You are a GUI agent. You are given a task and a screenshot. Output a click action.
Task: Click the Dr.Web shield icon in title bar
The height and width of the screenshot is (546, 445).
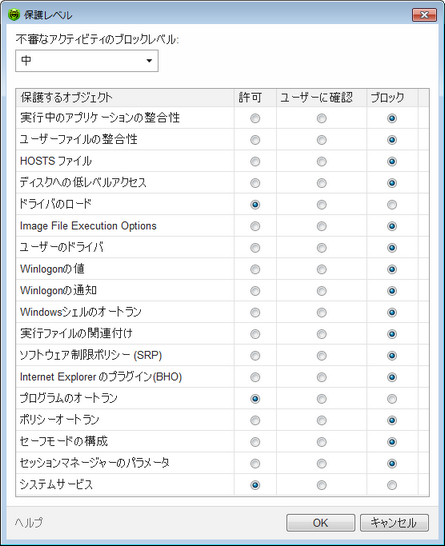[14, 15]
